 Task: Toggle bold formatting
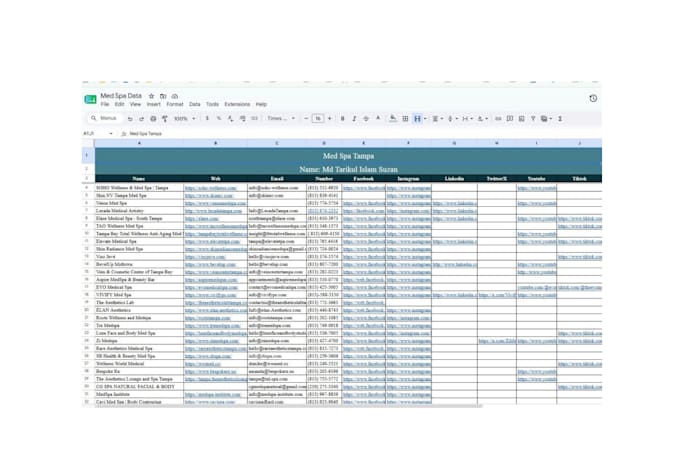point(342,118)
